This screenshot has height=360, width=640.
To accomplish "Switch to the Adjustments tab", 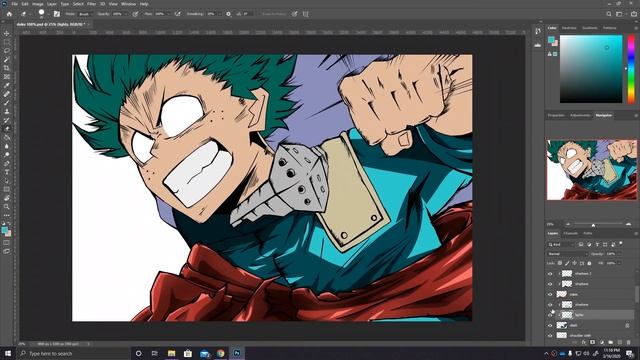I will coord(580,116).
